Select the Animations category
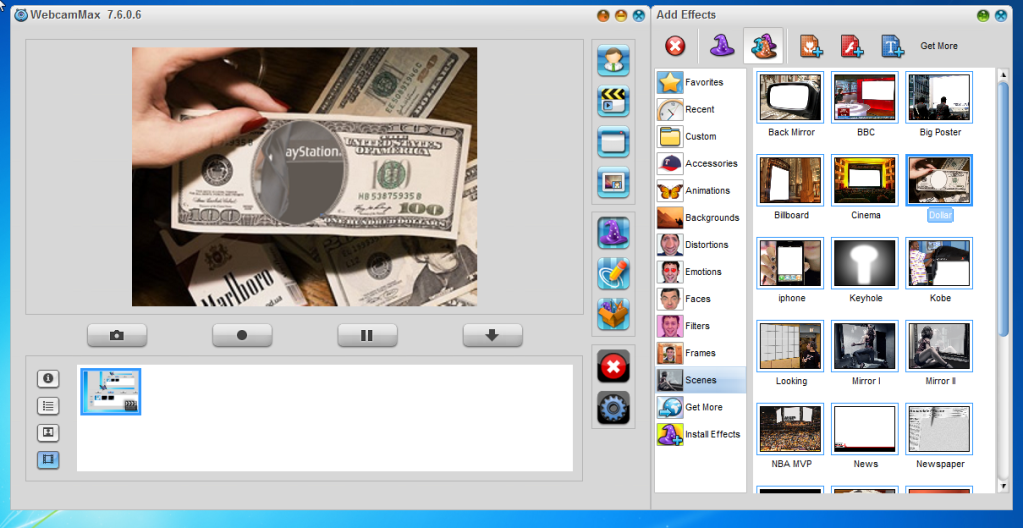Image resolution: width=1023 pixels, height=528 pixels. [x=701, y=191]
